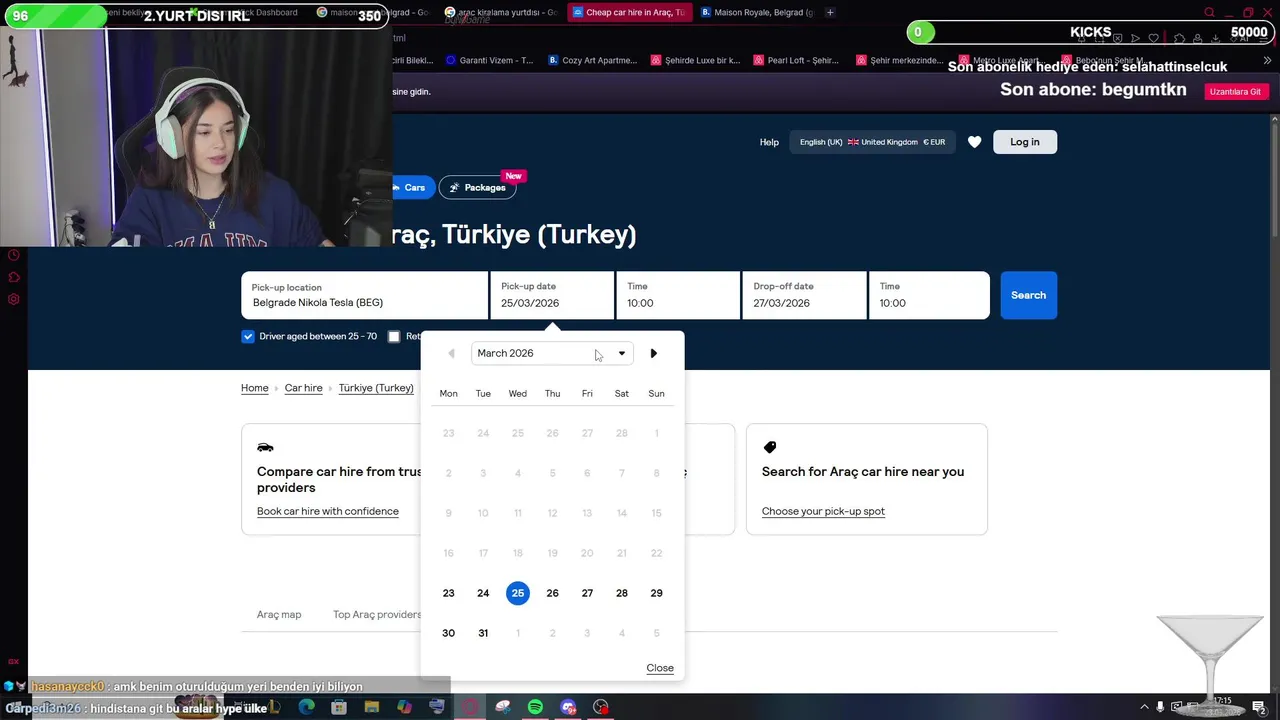Open the Top Araç providers section tab

[377, 614]
